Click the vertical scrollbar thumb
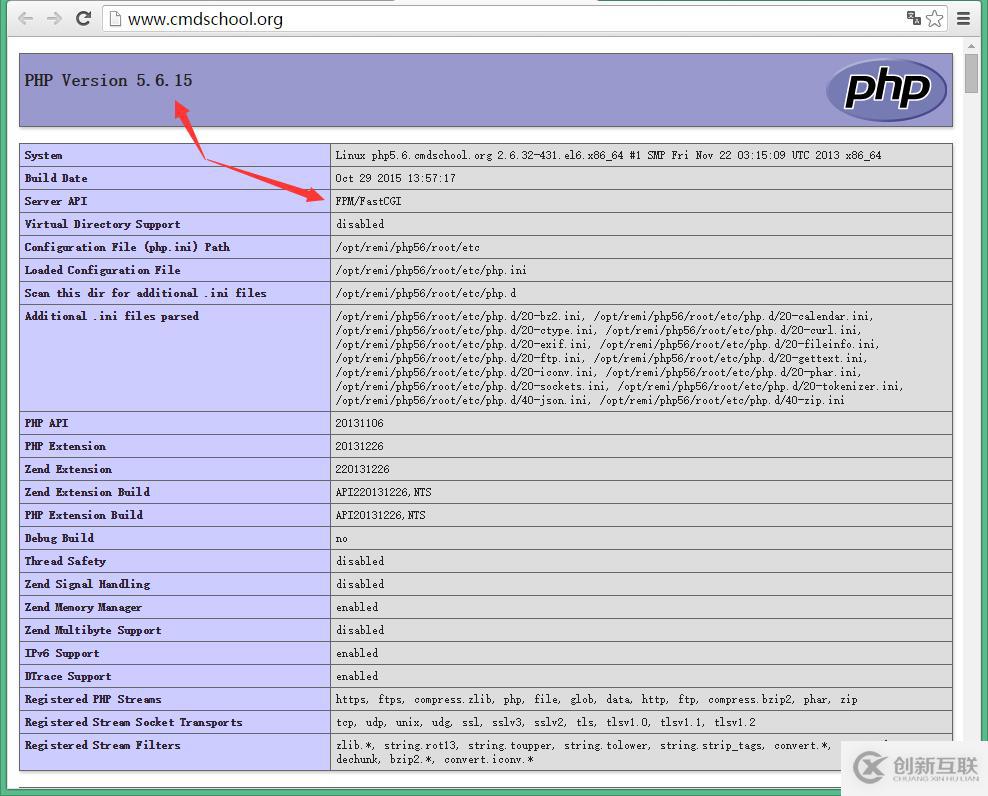988x796 pixels. click(x=970, y=75)
